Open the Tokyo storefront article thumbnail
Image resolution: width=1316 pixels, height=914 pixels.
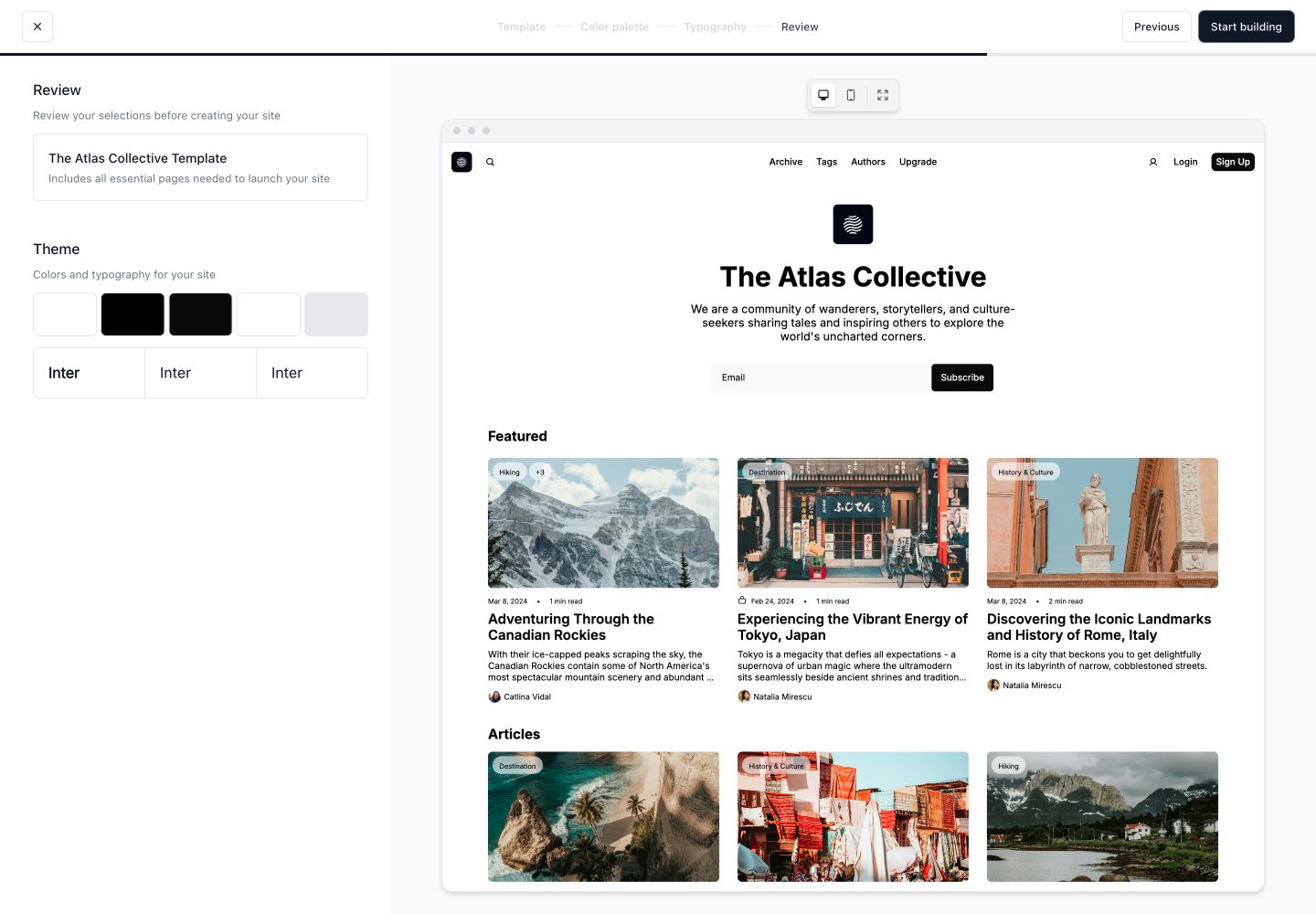point(853,523)
